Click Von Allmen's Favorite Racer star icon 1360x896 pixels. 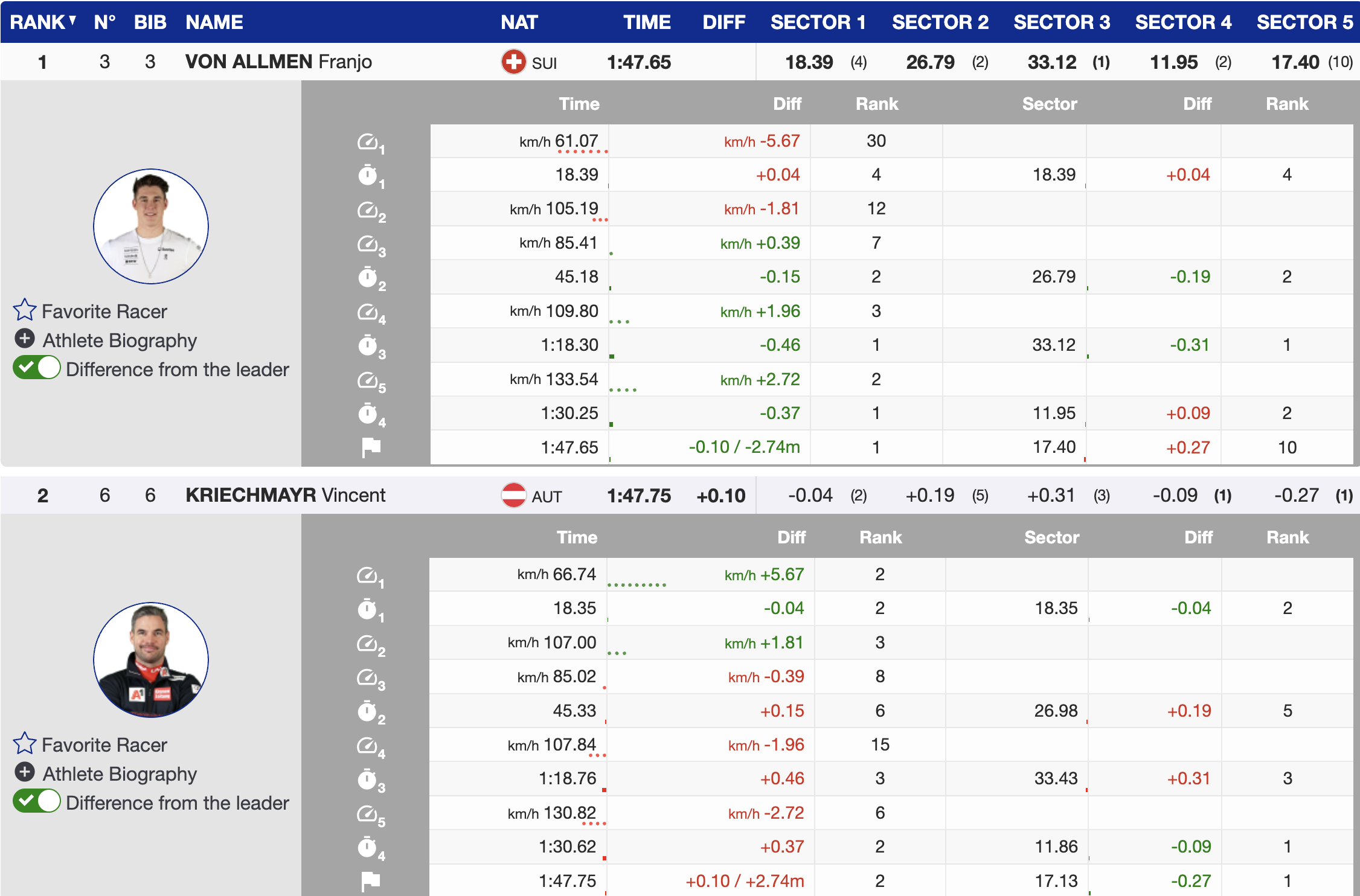[25, 310]
